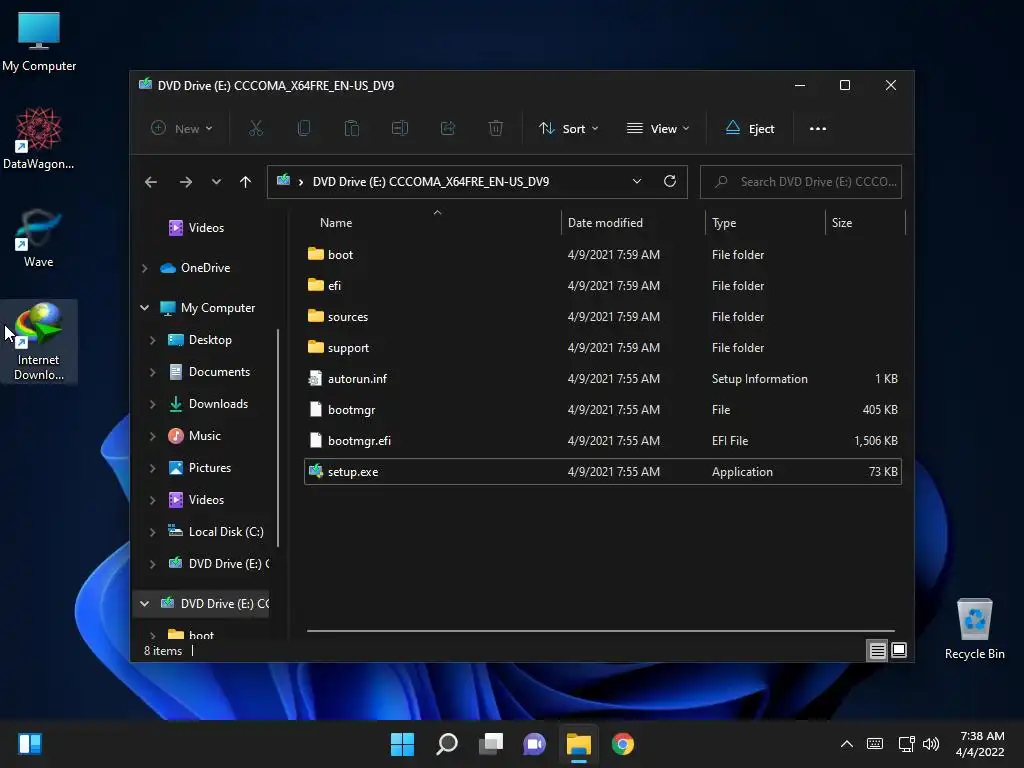Click the Share icon in toolbar
Screen dimensions: 1024x768
pos(448,129)
